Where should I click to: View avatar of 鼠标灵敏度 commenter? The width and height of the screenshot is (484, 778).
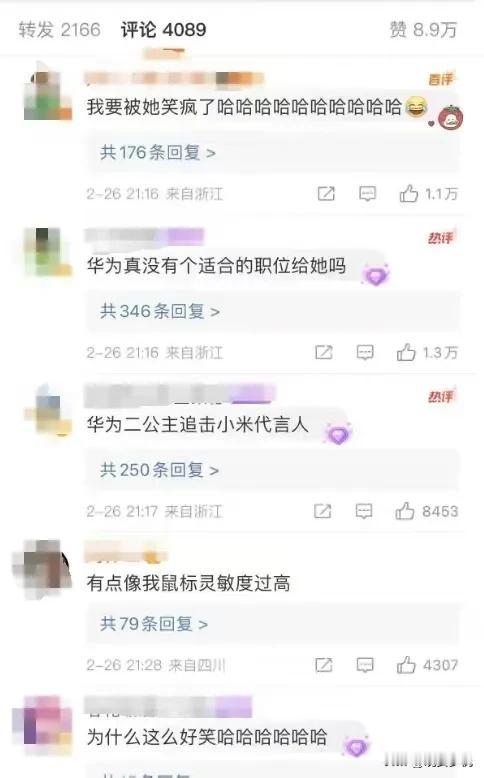pyautogui.click(x=42, y=568)
